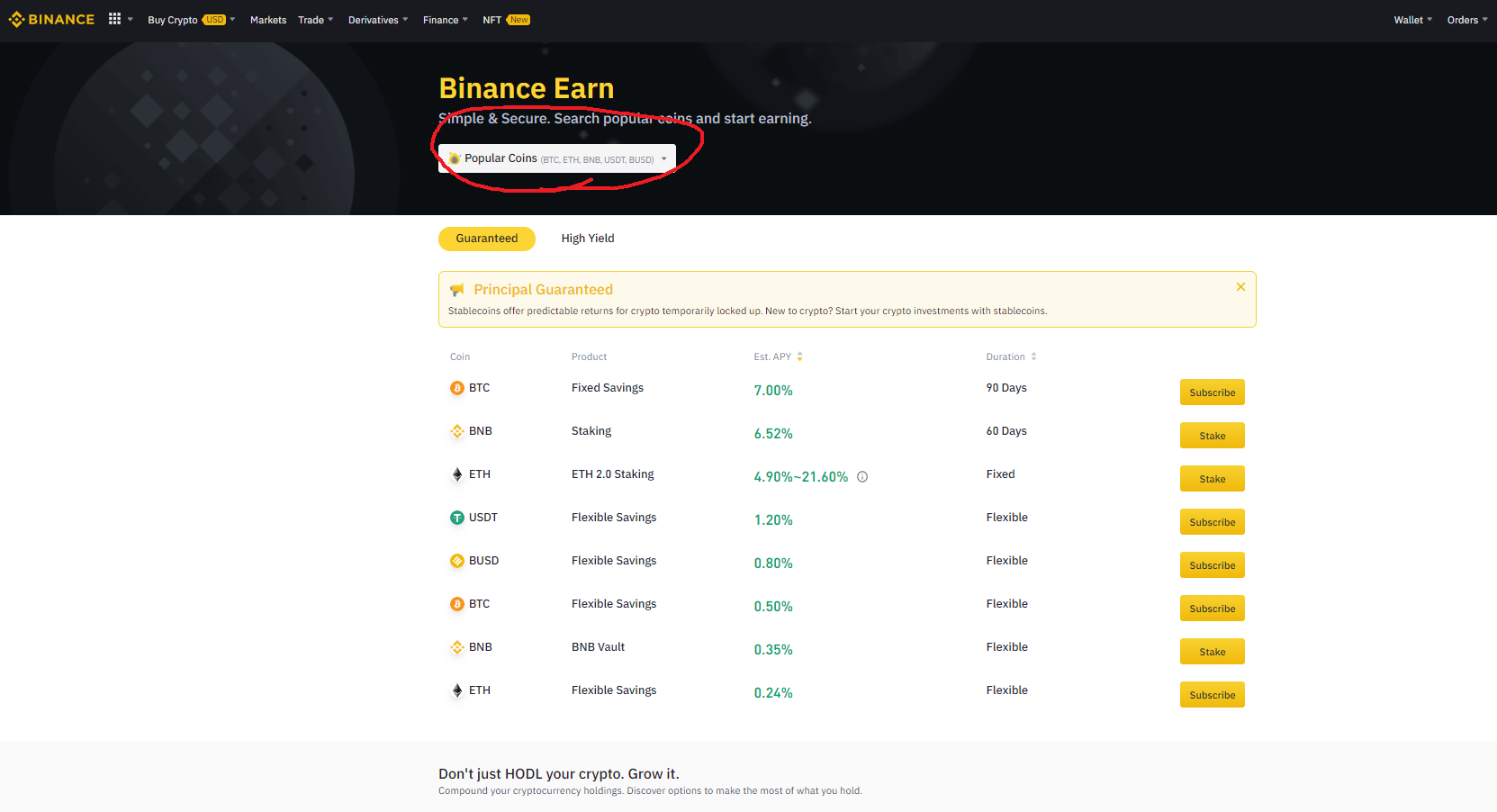
Task: Click the Binance logo
Action: pos(51,19)
